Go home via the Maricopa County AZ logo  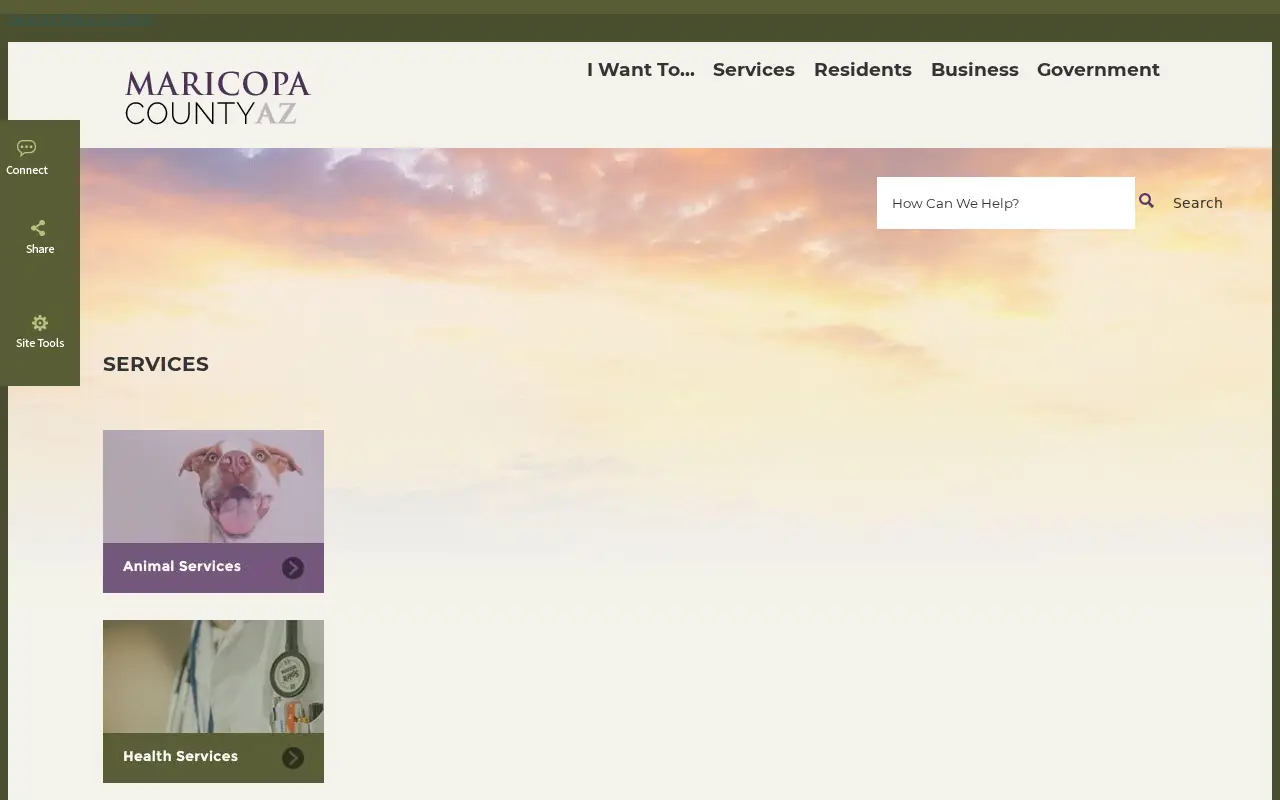[217, 97]
